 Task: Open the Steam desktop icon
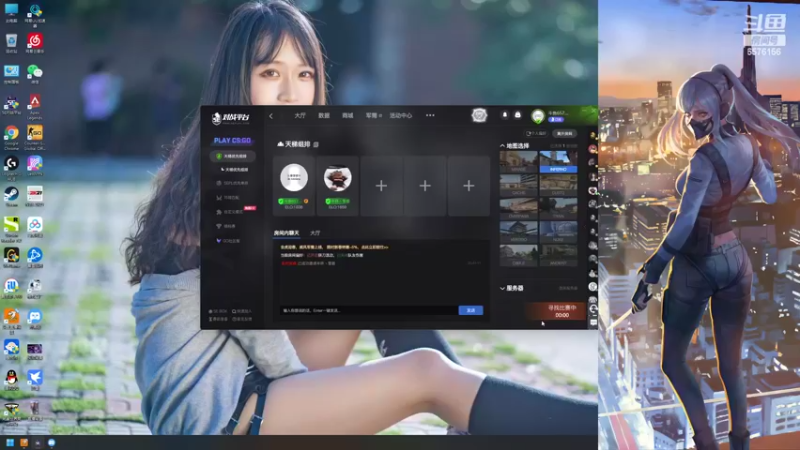[x=11, y=196]
